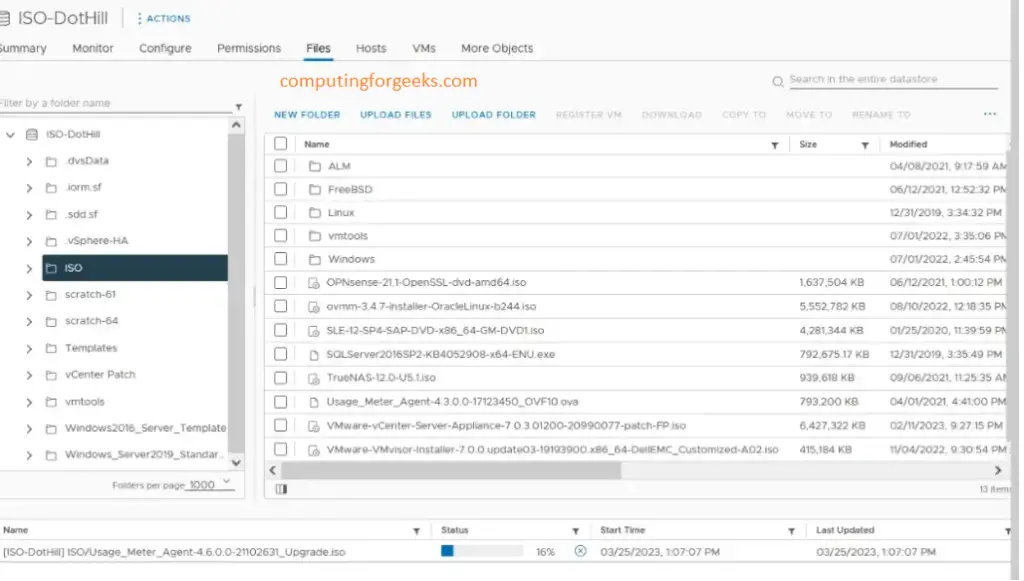Expand the scratch-61 folder
The image size is (1024, 581).
tap(29, 295)
